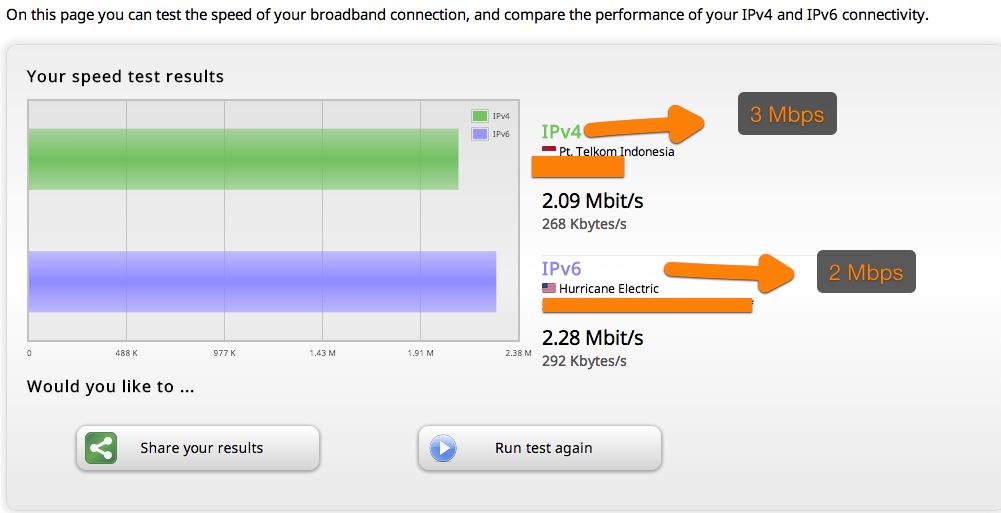Click the green IPv4 heading
The image size is (1001, 513).
(x=562, y=131)
